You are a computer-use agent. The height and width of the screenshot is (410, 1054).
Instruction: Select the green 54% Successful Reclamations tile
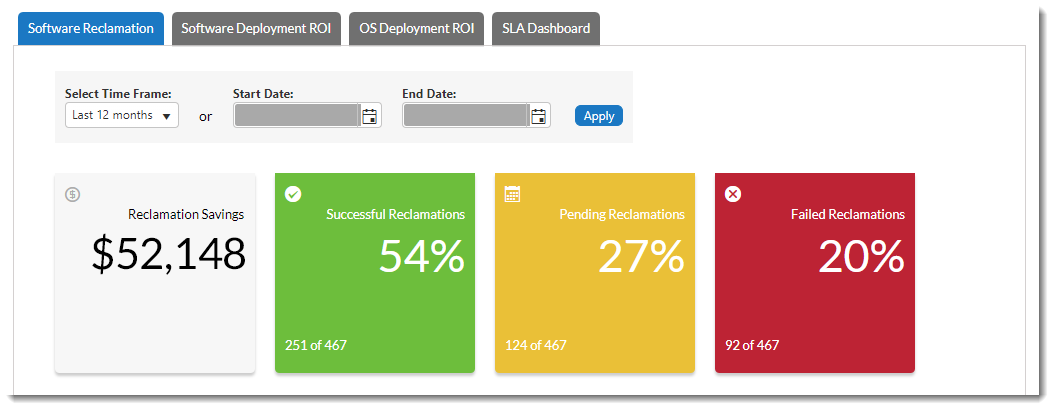tap(374, 273)
